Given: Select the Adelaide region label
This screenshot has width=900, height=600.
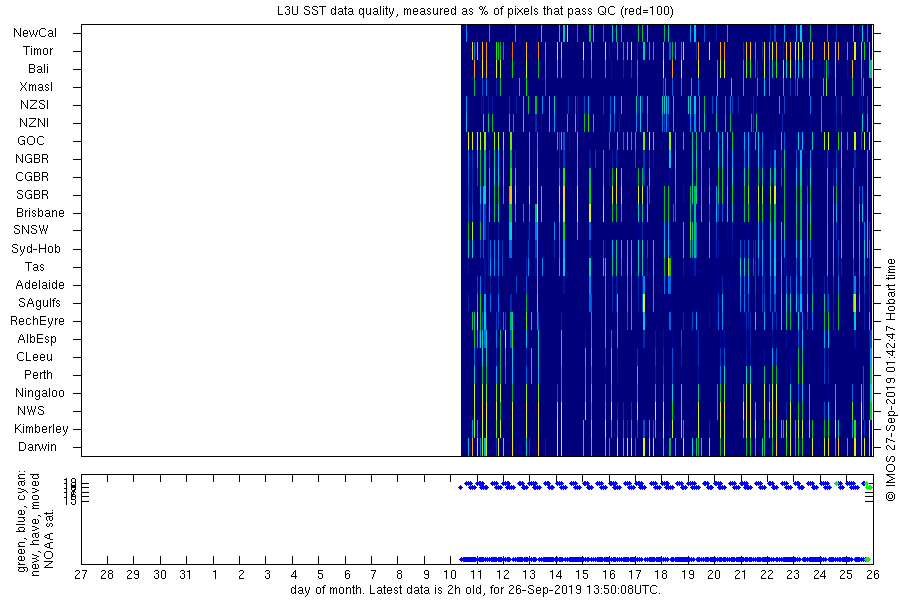Looking at the screenshot, I should click(40, 285).
